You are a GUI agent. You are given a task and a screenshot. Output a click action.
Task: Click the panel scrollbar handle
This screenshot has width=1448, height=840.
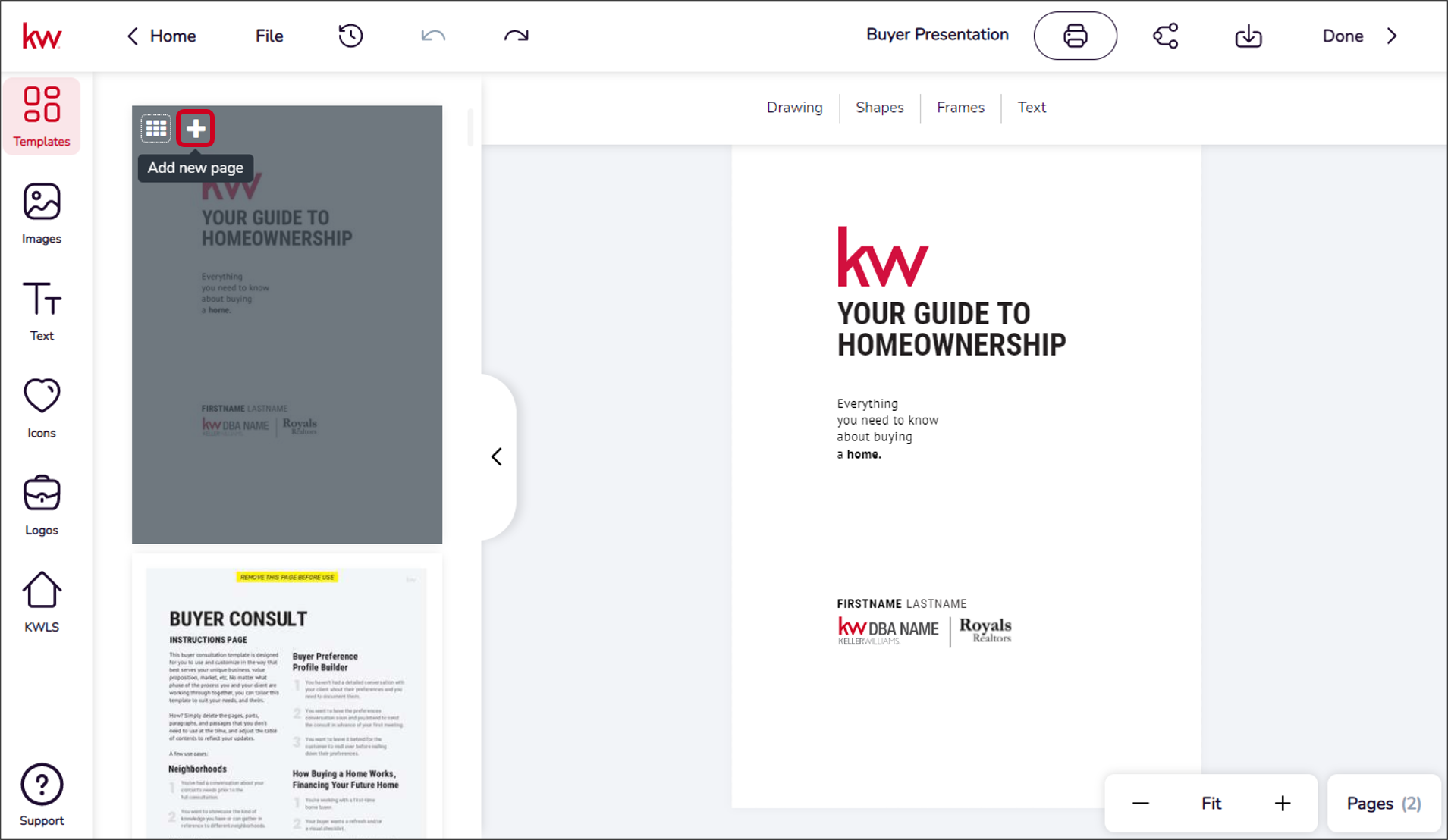coord(470,127)
